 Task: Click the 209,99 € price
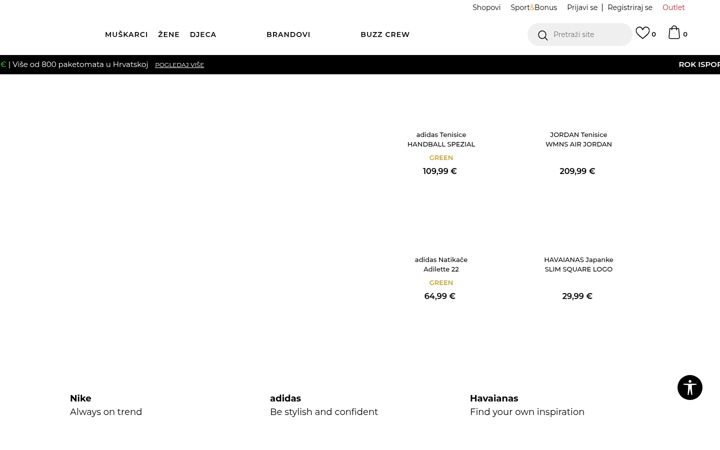(577, 171)
